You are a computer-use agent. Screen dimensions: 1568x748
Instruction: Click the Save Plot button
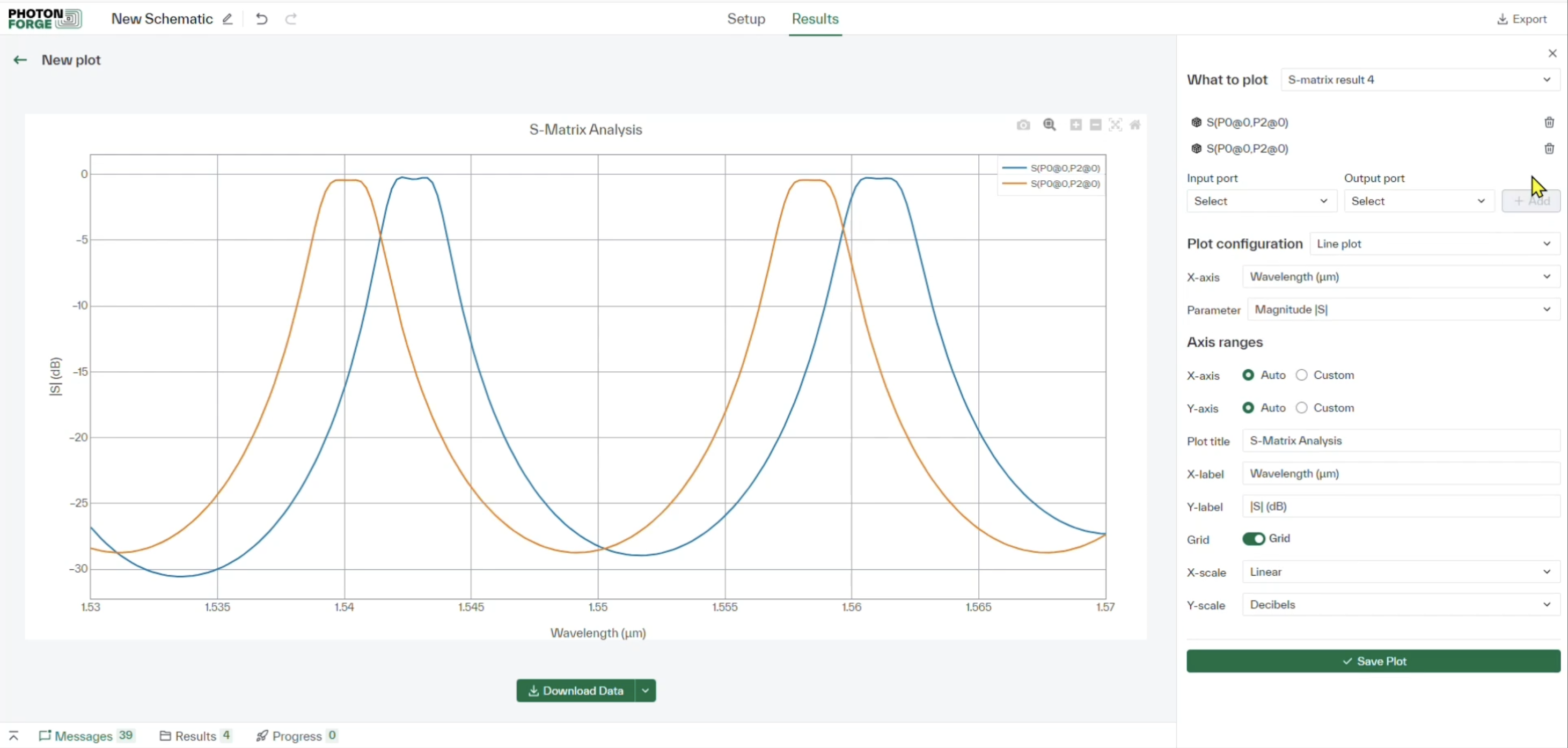[1373, 661]
